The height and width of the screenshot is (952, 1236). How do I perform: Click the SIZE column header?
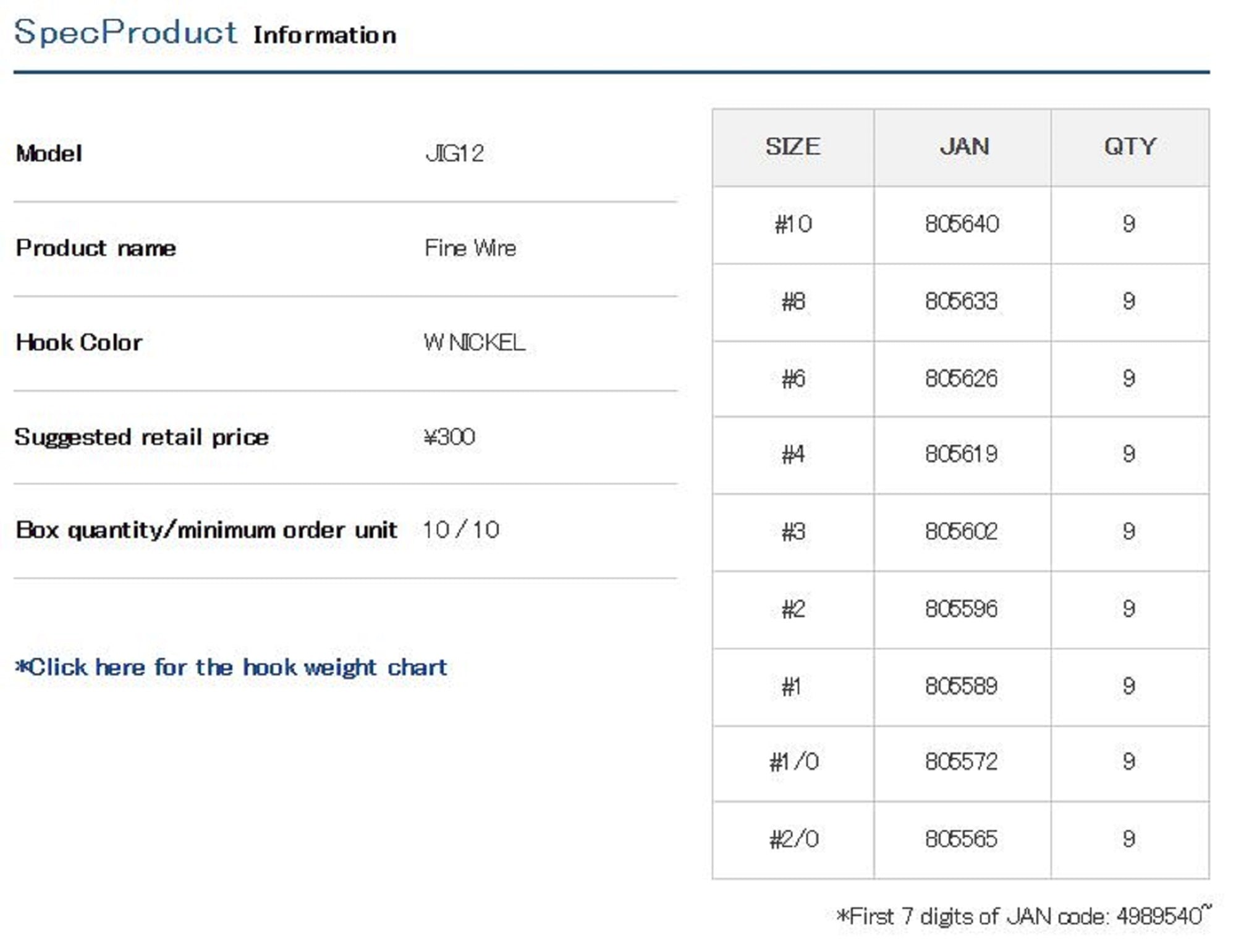[x=793, y=147]
